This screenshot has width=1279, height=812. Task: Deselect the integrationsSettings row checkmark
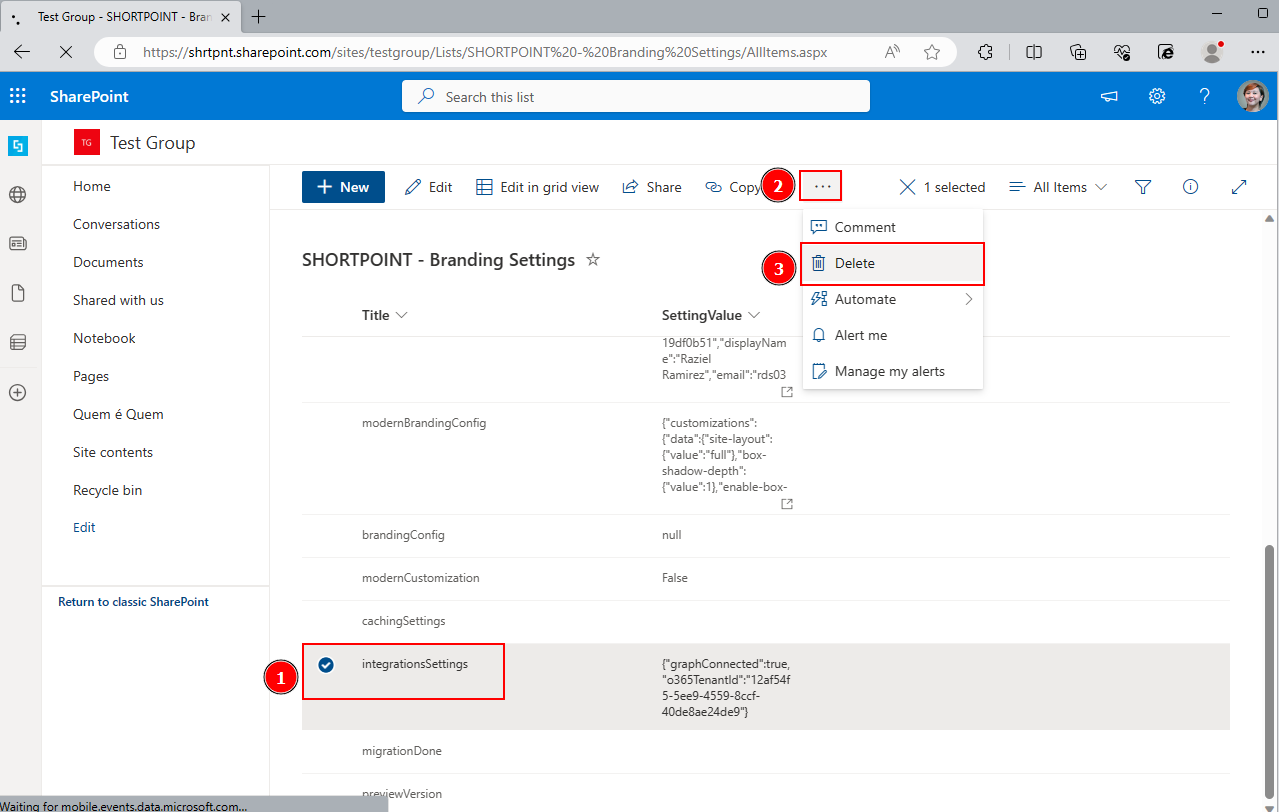coord(326,664)
